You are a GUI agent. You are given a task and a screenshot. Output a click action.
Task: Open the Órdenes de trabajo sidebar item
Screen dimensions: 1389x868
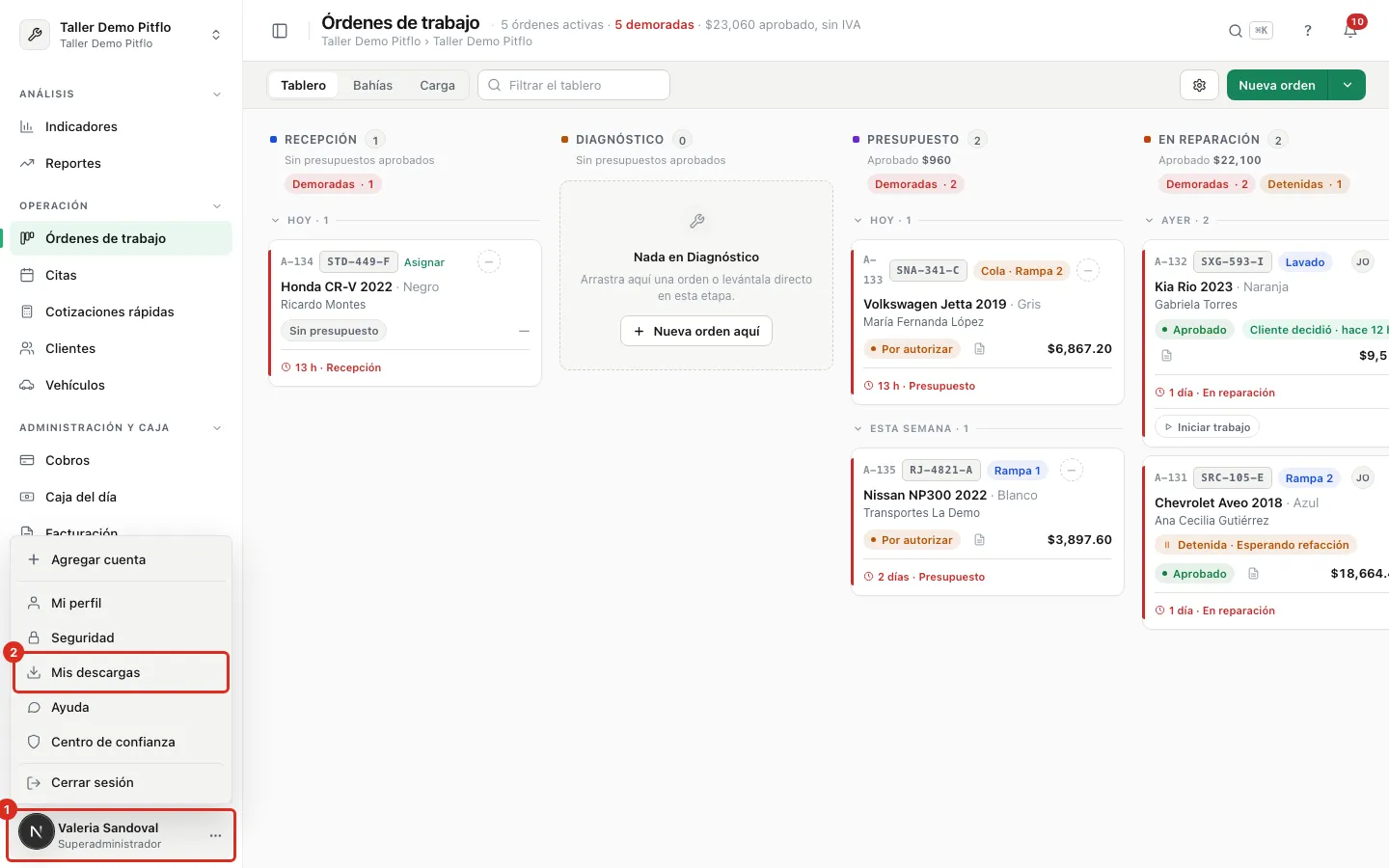click(x=121, y=238)
